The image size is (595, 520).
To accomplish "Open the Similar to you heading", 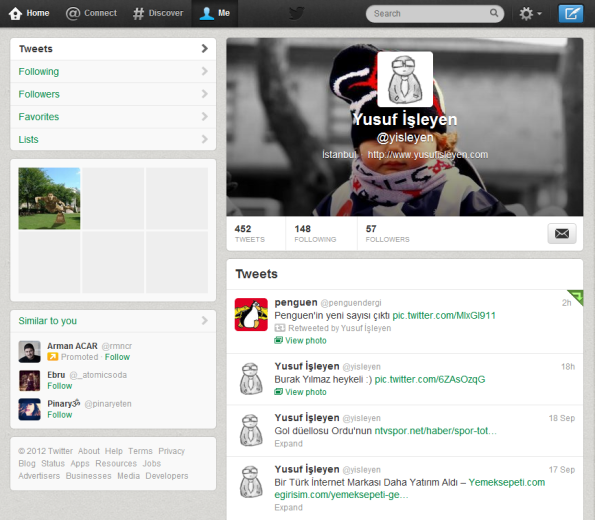I will (x=47, y=321).
